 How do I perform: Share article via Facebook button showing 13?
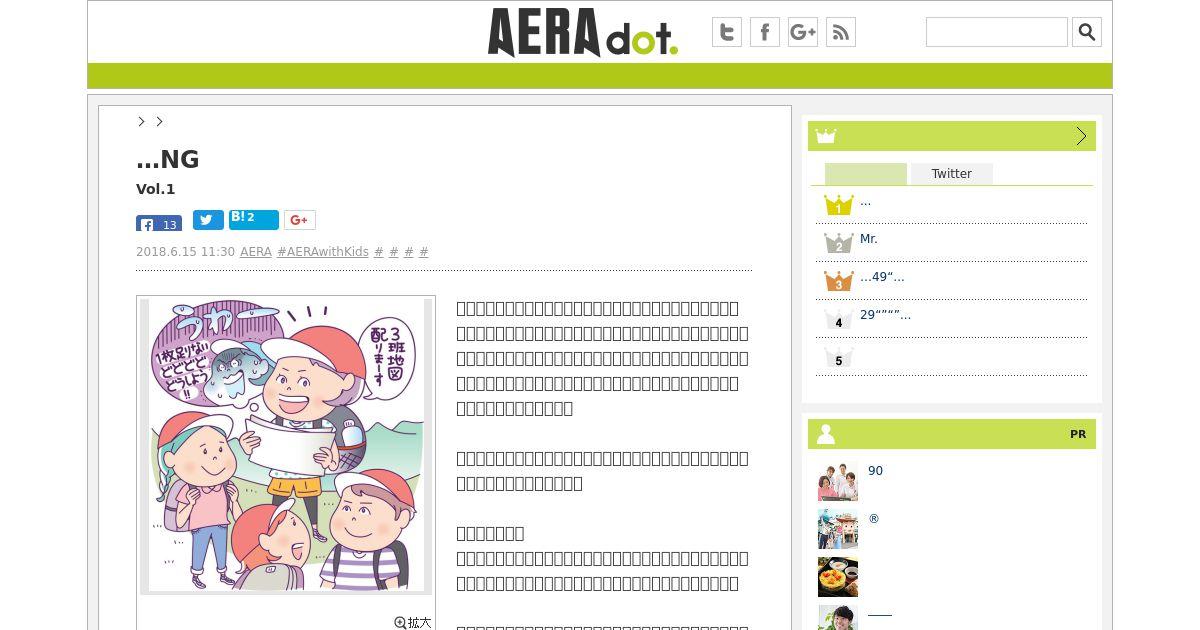pyautogui.click(x=159, y=223)
